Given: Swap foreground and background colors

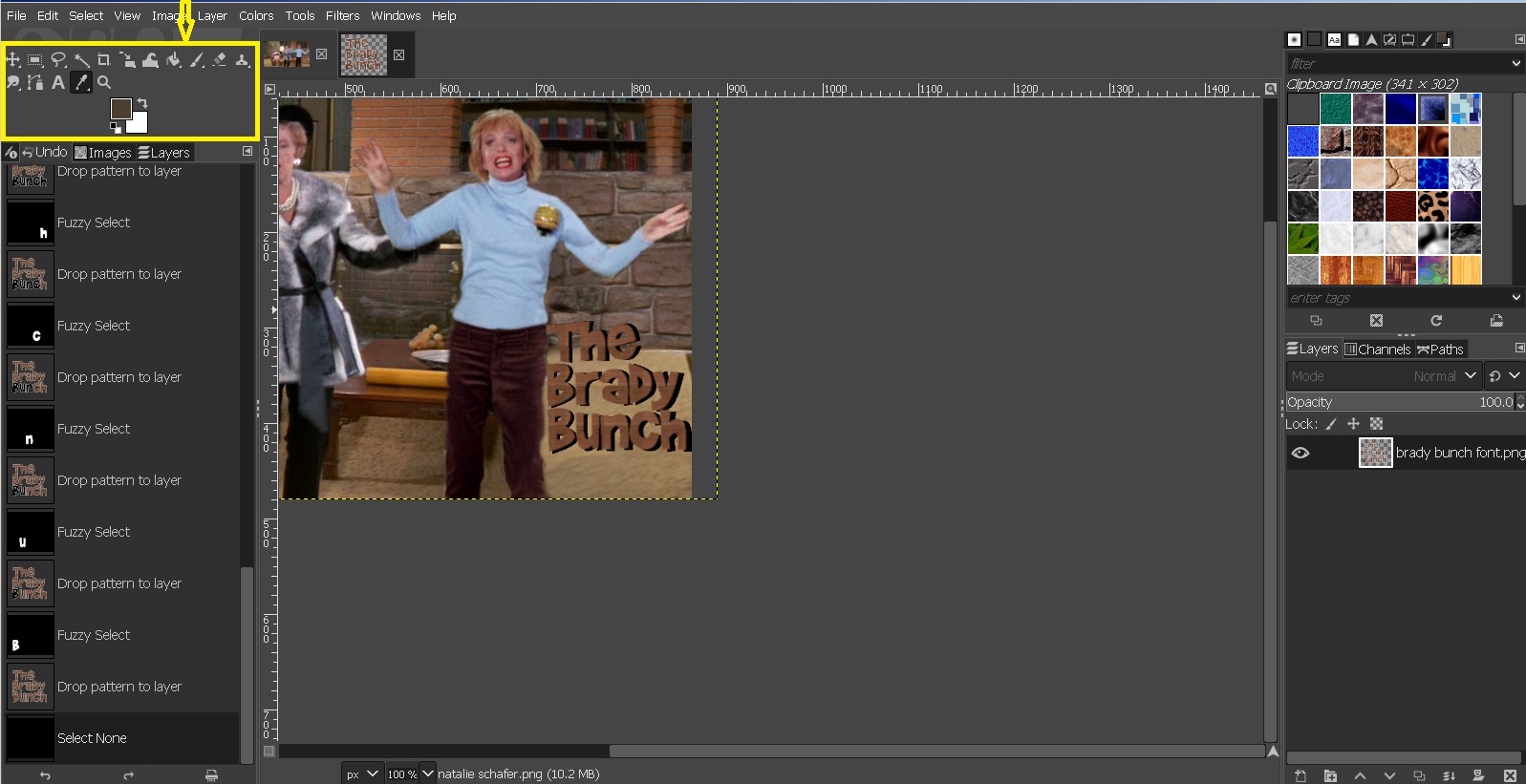Looking at the screenshot, I should pos(142,102).
